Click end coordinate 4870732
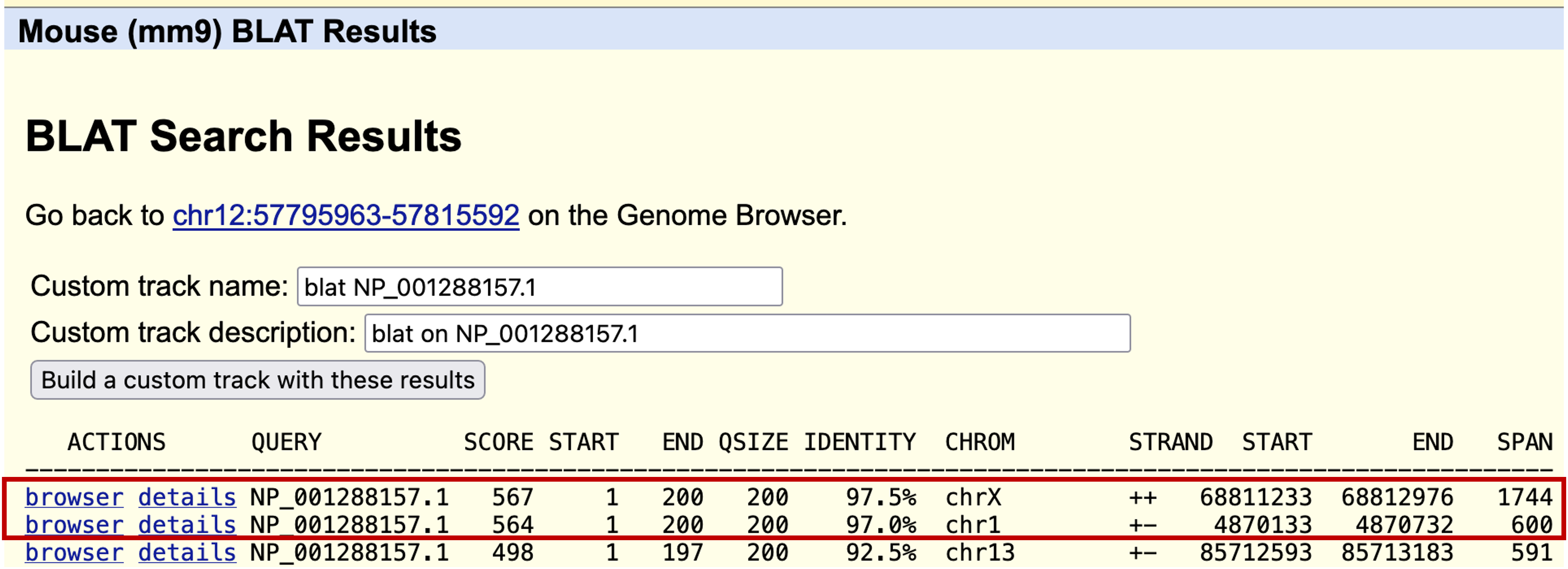 1404,525
